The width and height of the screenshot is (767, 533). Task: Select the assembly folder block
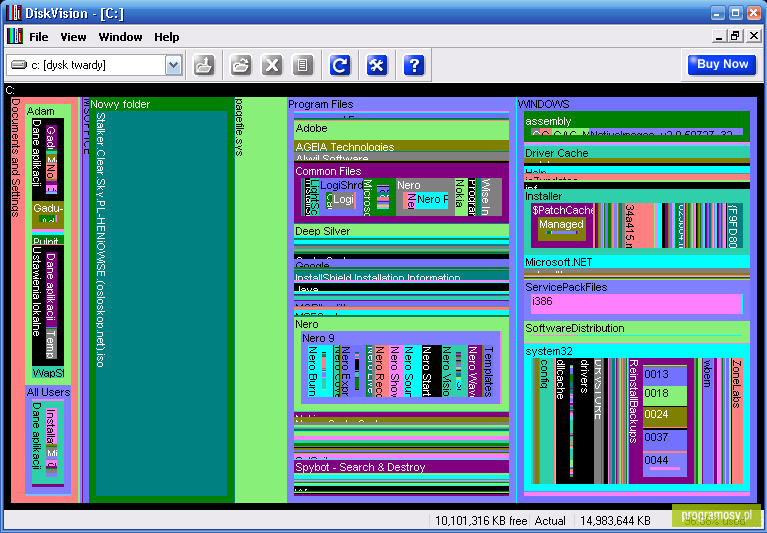tap(637, 126)
